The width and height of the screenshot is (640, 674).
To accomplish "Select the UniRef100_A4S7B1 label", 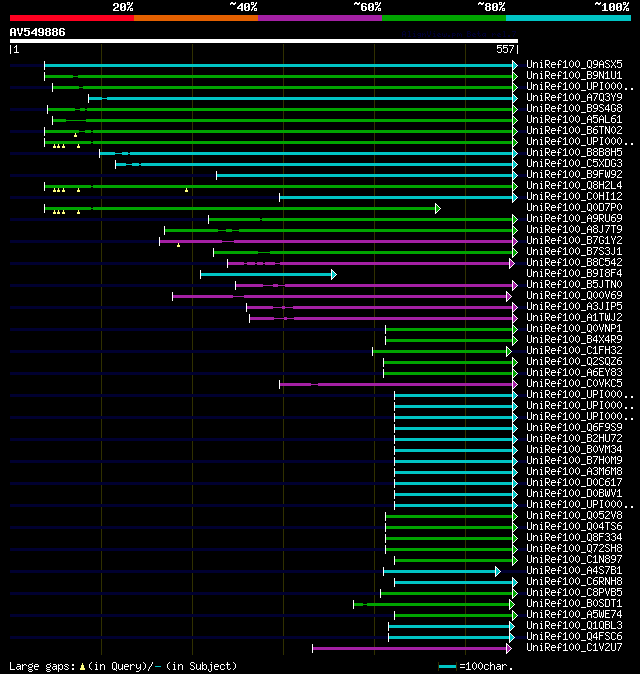I will click(x=574, y=571).
